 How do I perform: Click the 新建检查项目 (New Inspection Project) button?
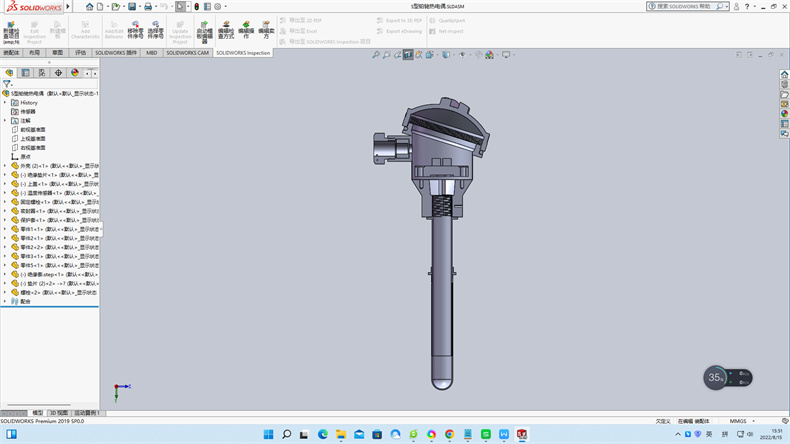click(x=11, y=30)
